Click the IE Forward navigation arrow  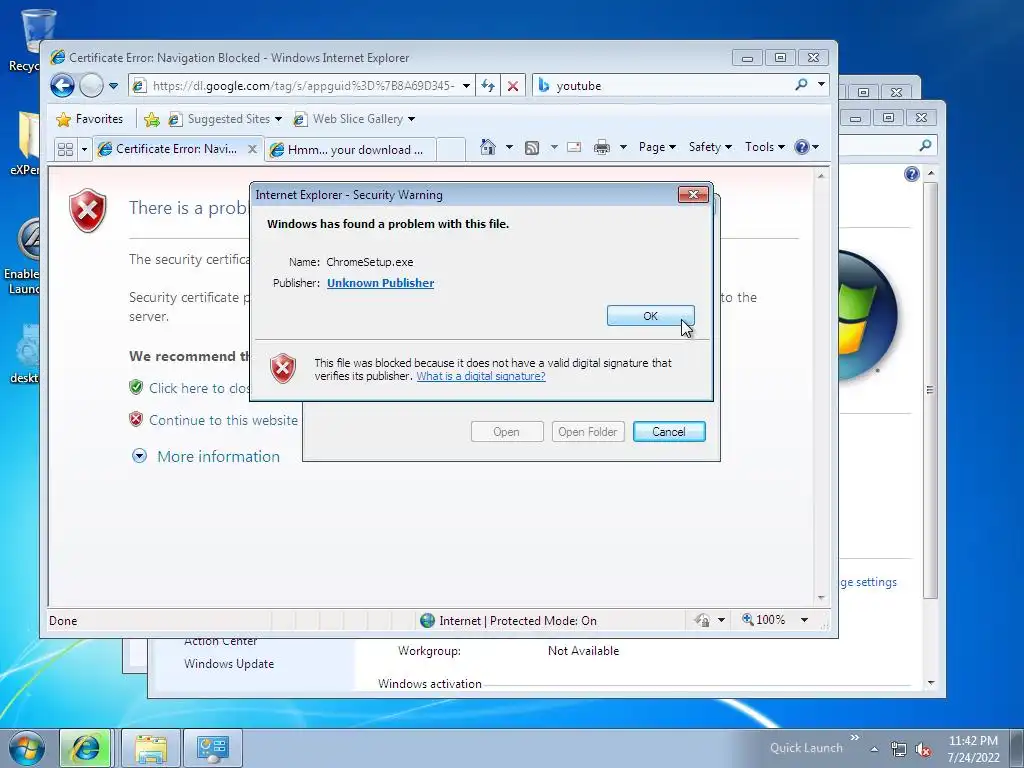pyautogui.click(x=91, y=86)
